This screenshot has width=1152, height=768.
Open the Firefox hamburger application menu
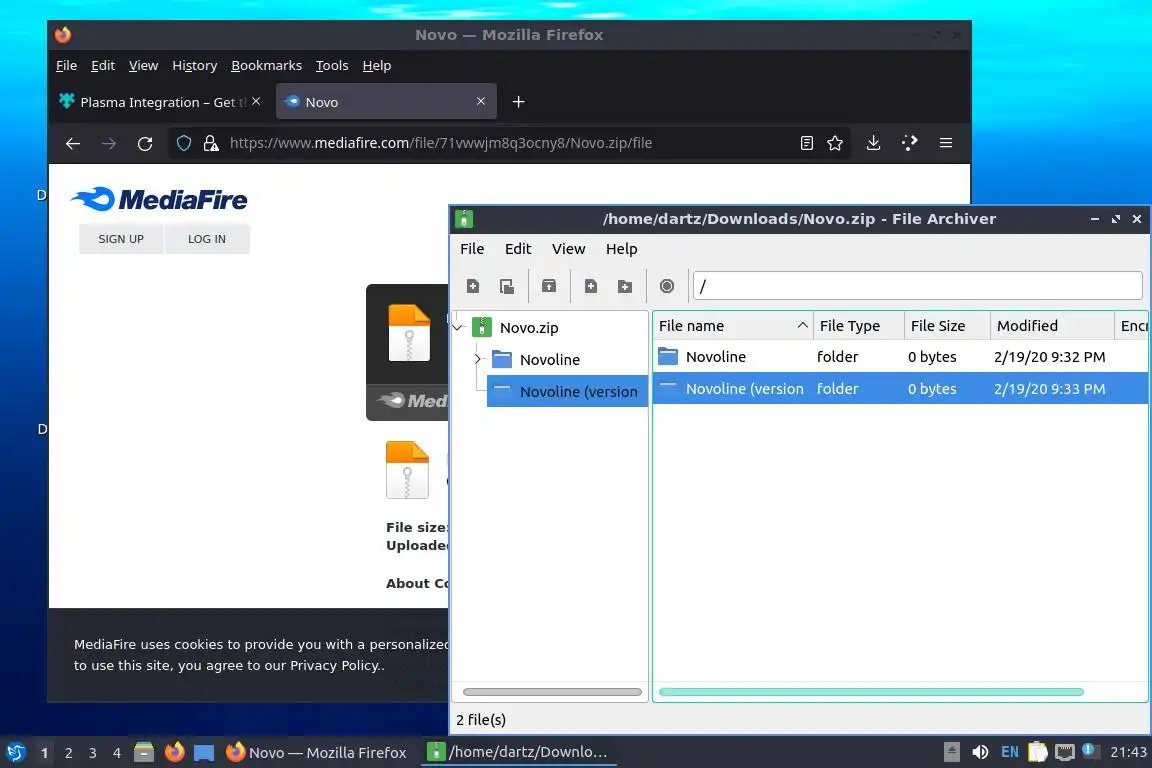(946, 143)
